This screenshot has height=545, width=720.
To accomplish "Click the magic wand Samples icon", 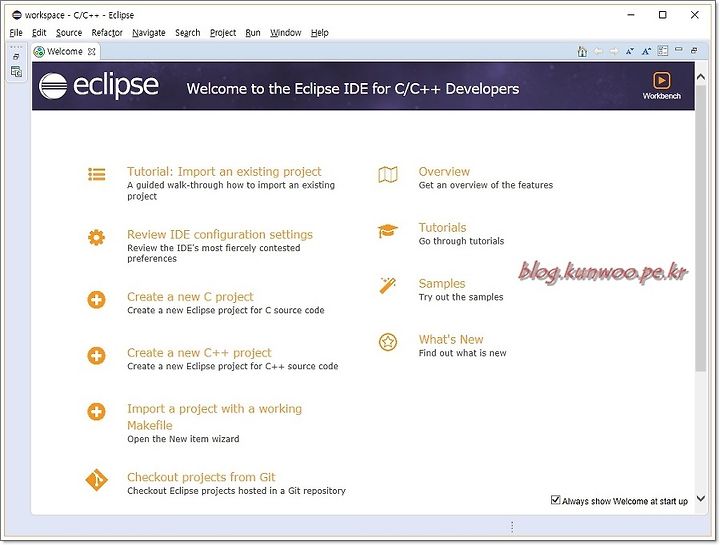I will tap(388, 285).
